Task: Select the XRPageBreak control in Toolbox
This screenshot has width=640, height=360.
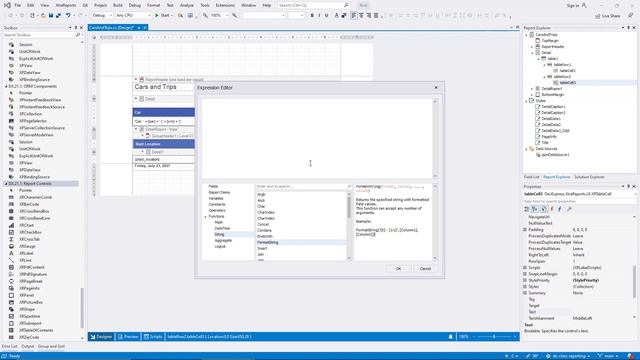Action: pyautogui.click(x=31, y=281)
